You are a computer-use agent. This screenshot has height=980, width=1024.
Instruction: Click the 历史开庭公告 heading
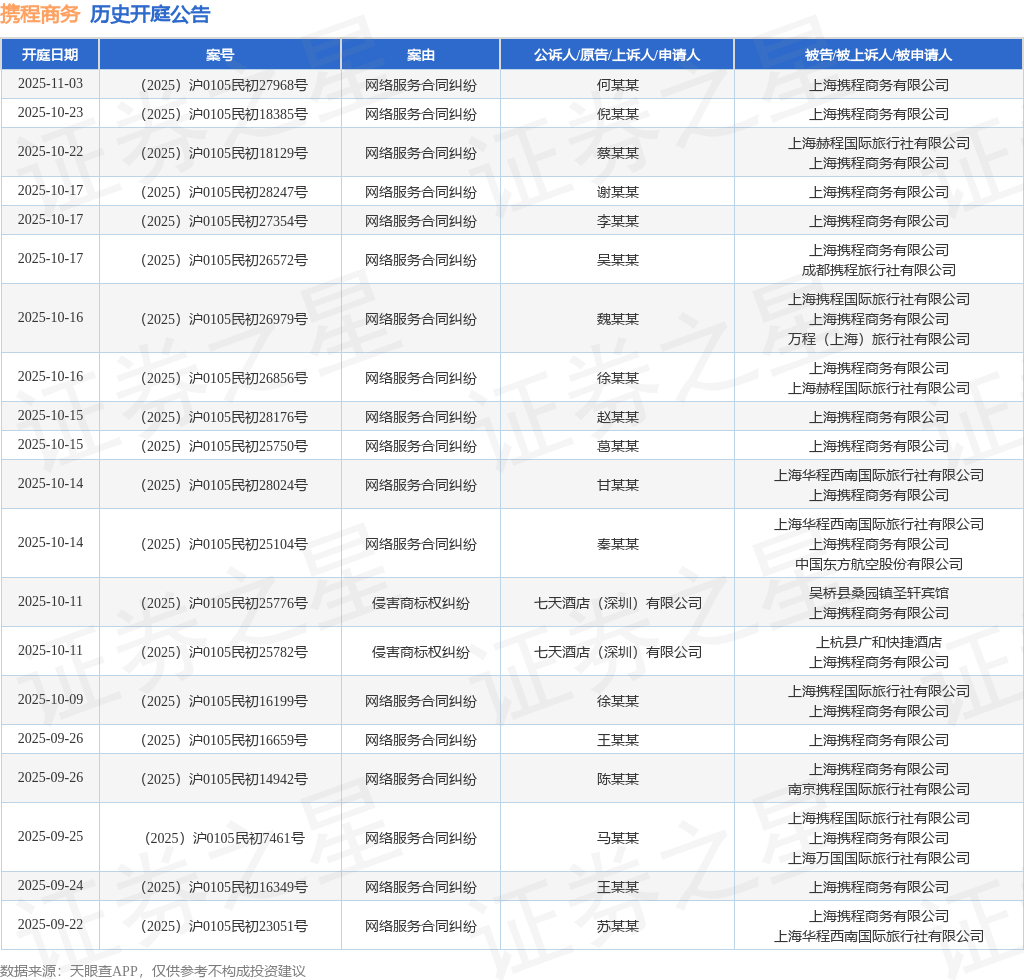tap(150, 14)
